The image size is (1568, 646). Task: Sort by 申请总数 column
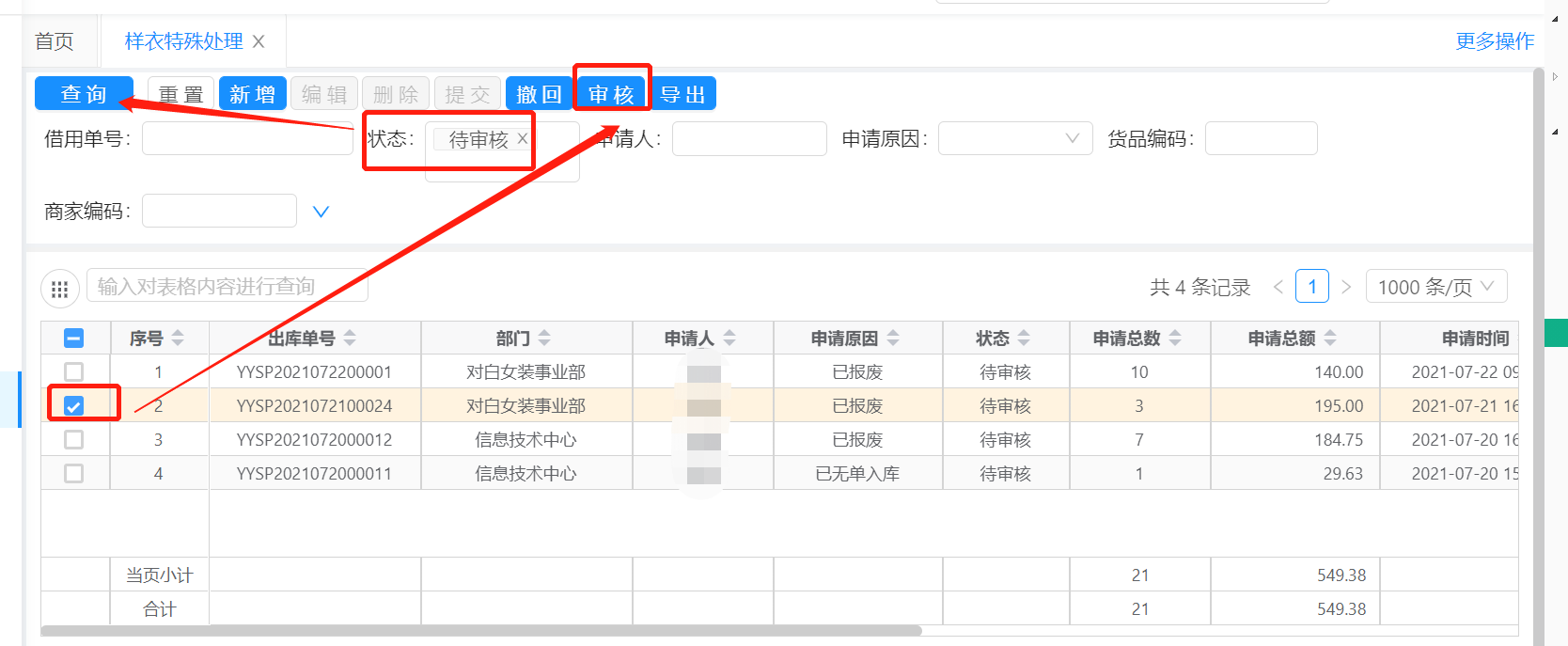point(1175,339)
